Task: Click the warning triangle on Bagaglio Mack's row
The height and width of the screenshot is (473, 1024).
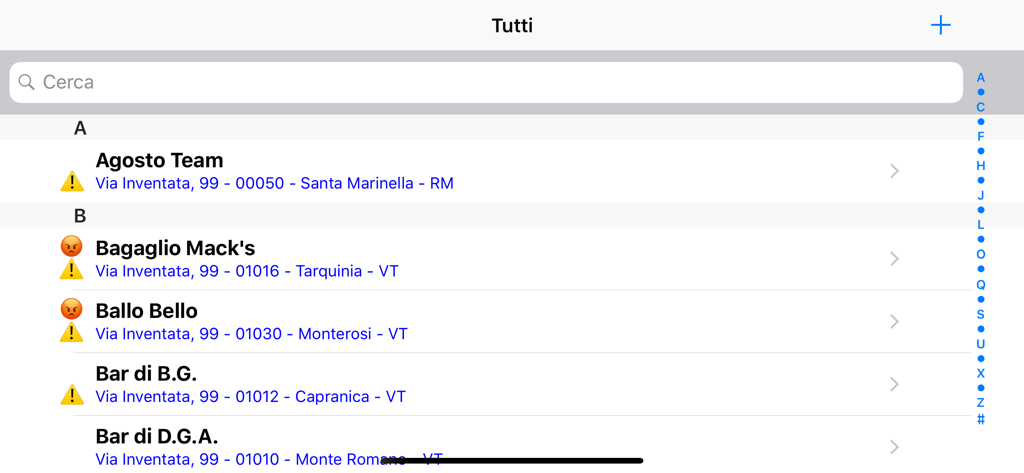Action: (x=72, y=269)
